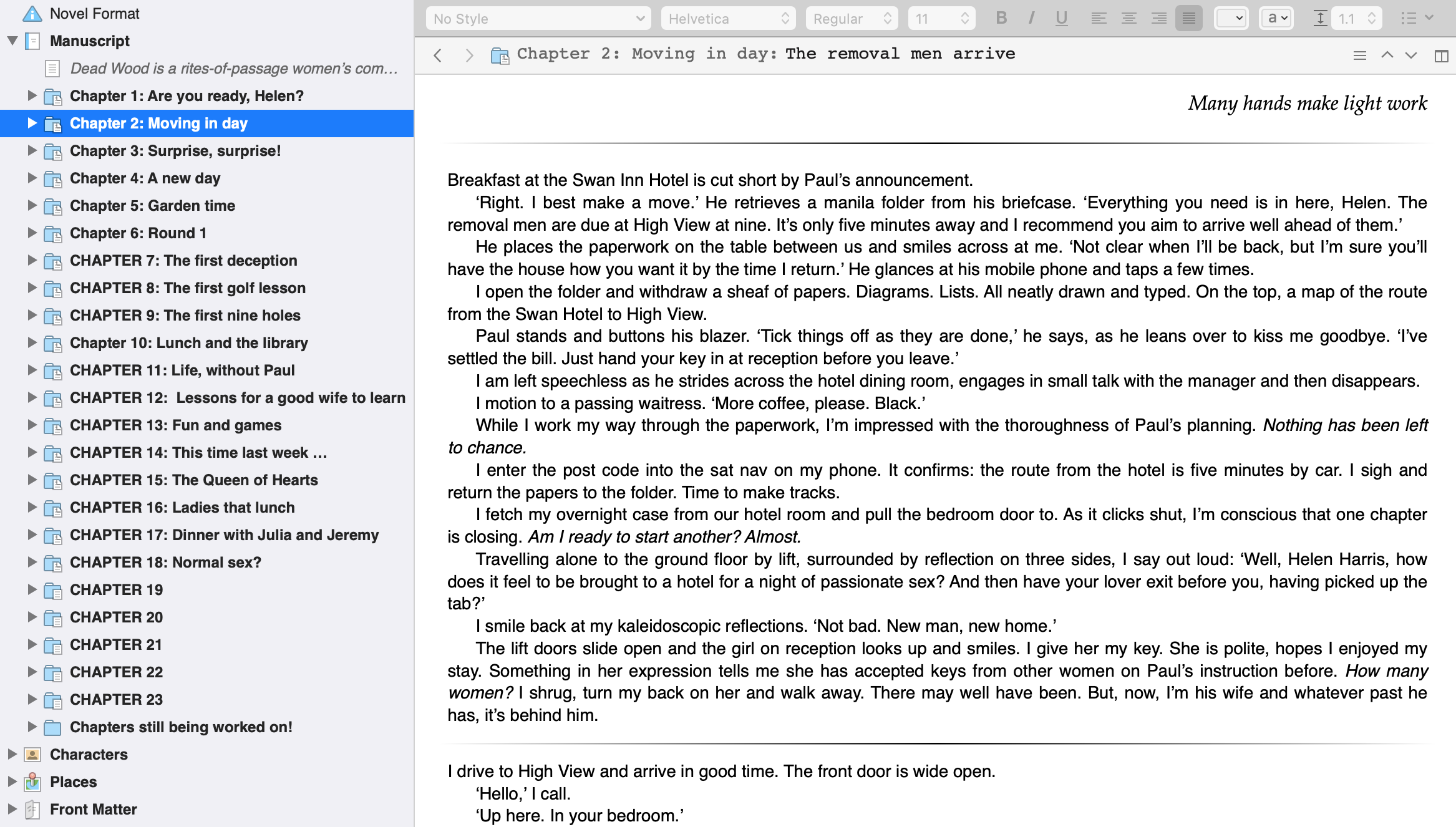Toggle italic formatting

click(1031, 18)
